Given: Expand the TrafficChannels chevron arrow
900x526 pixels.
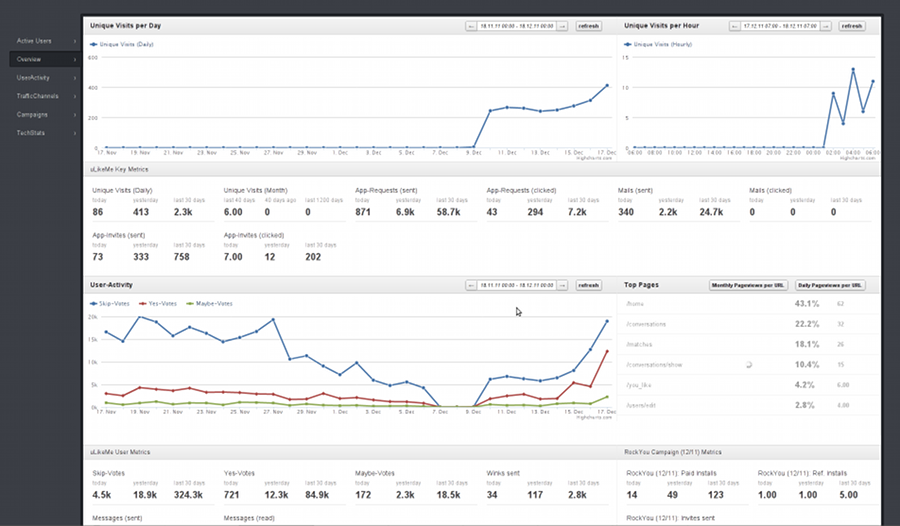Looking at the screenshot, I should [x=75, y=96].
